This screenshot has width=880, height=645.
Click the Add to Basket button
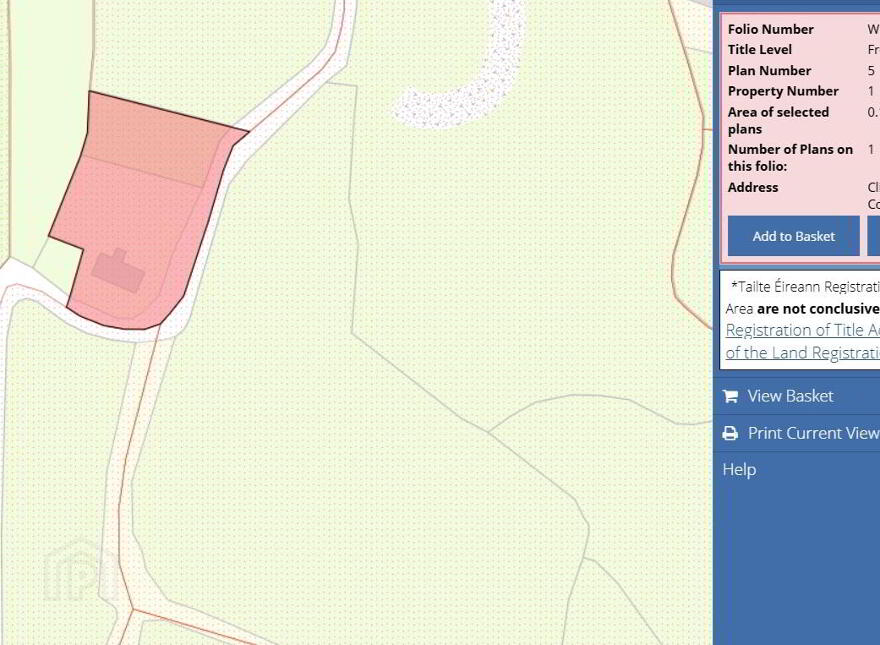[794, 236]
